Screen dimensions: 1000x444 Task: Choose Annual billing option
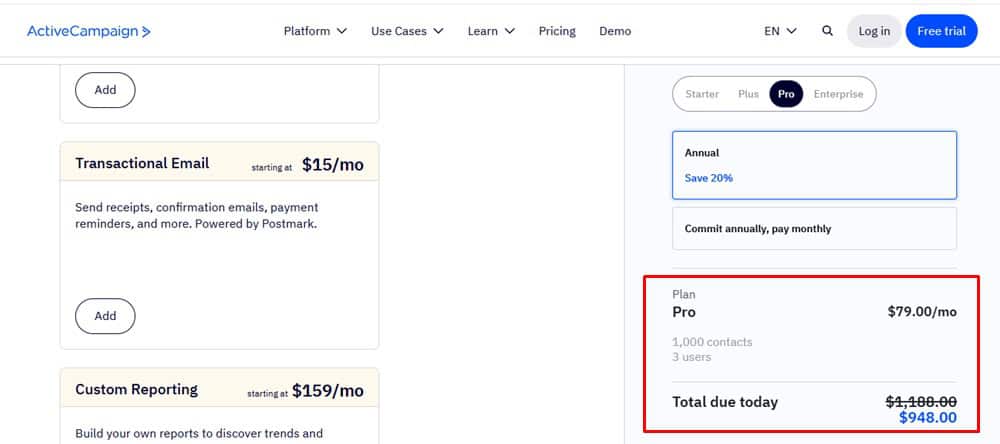814,165
